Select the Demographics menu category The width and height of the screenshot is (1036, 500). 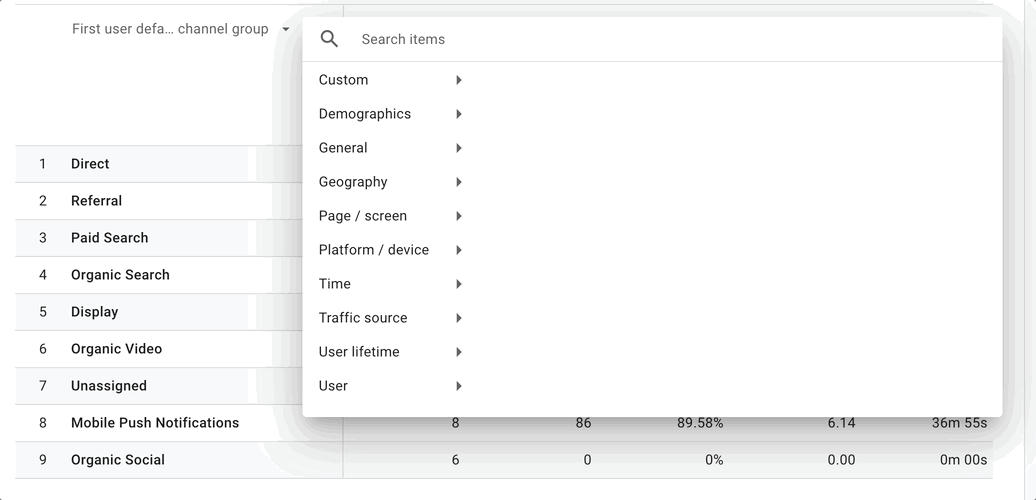coord(365,114)
